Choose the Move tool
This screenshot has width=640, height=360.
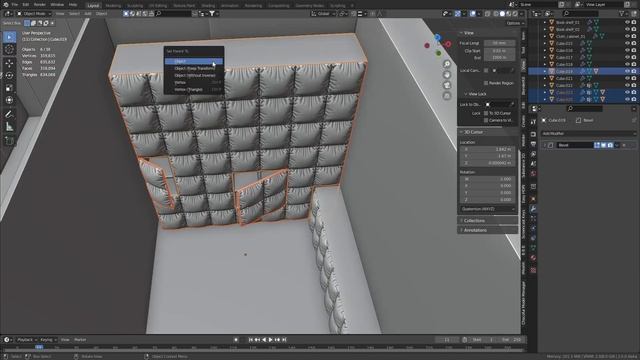(x=9, y=63)
